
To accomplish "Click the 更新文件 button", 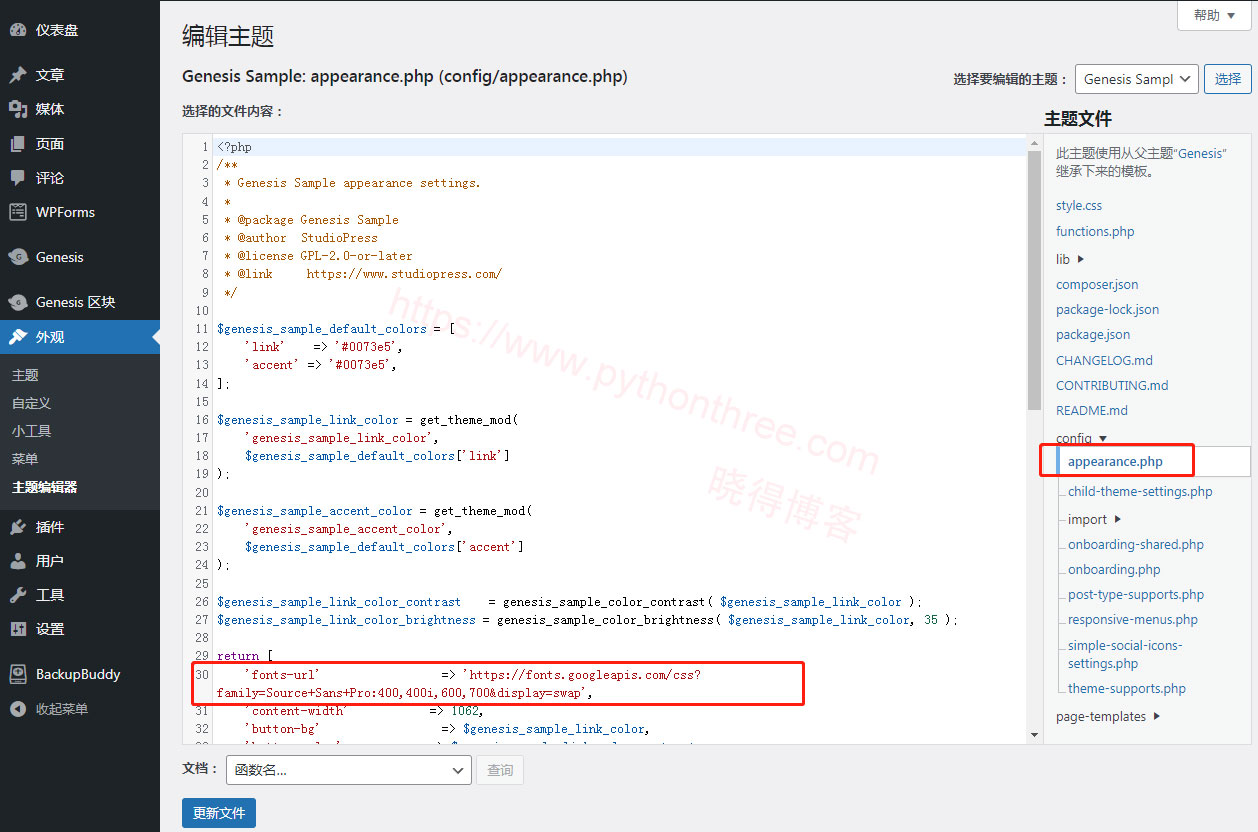I will pyautogui.click(x=219, y=813).
